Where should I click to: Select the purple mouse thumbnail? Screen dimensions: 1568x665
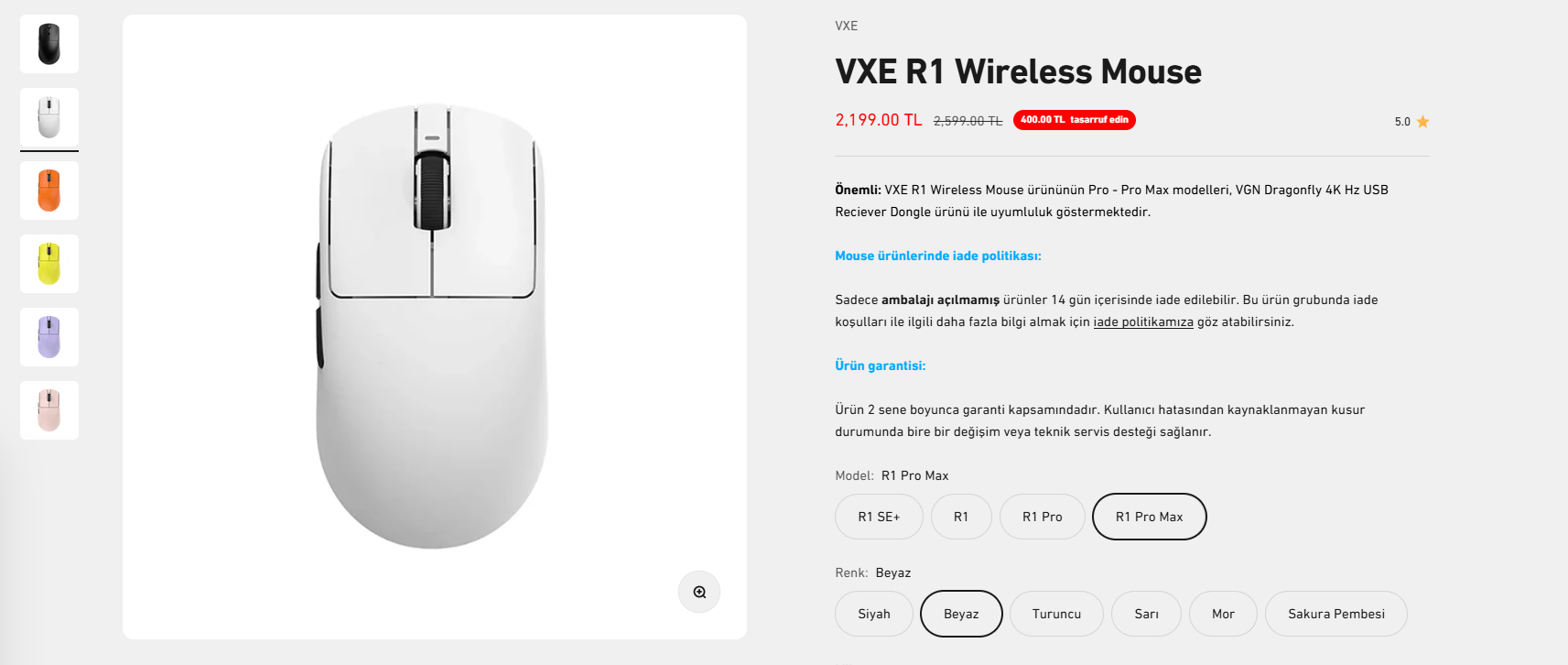[49, 337]
